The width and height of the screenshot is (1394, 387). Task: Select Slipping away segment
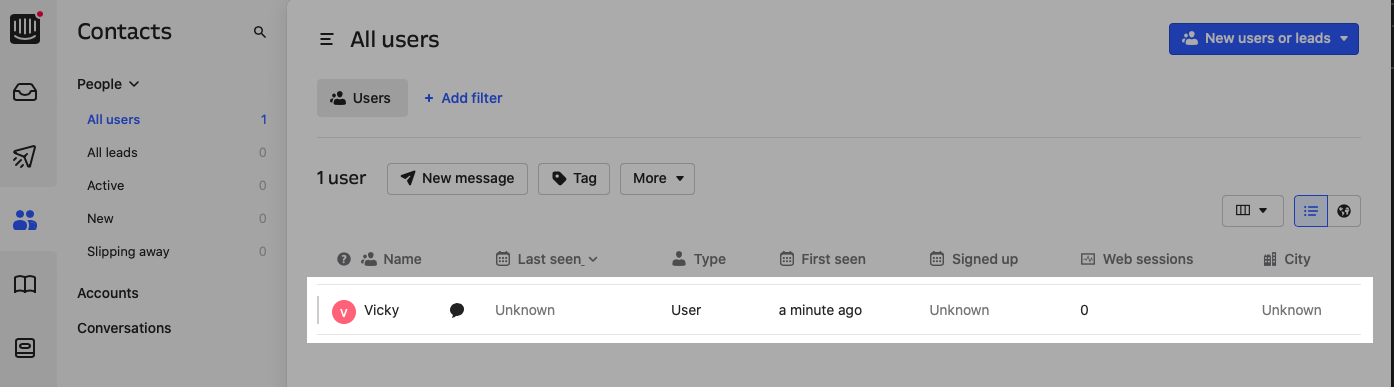[128, 251]
